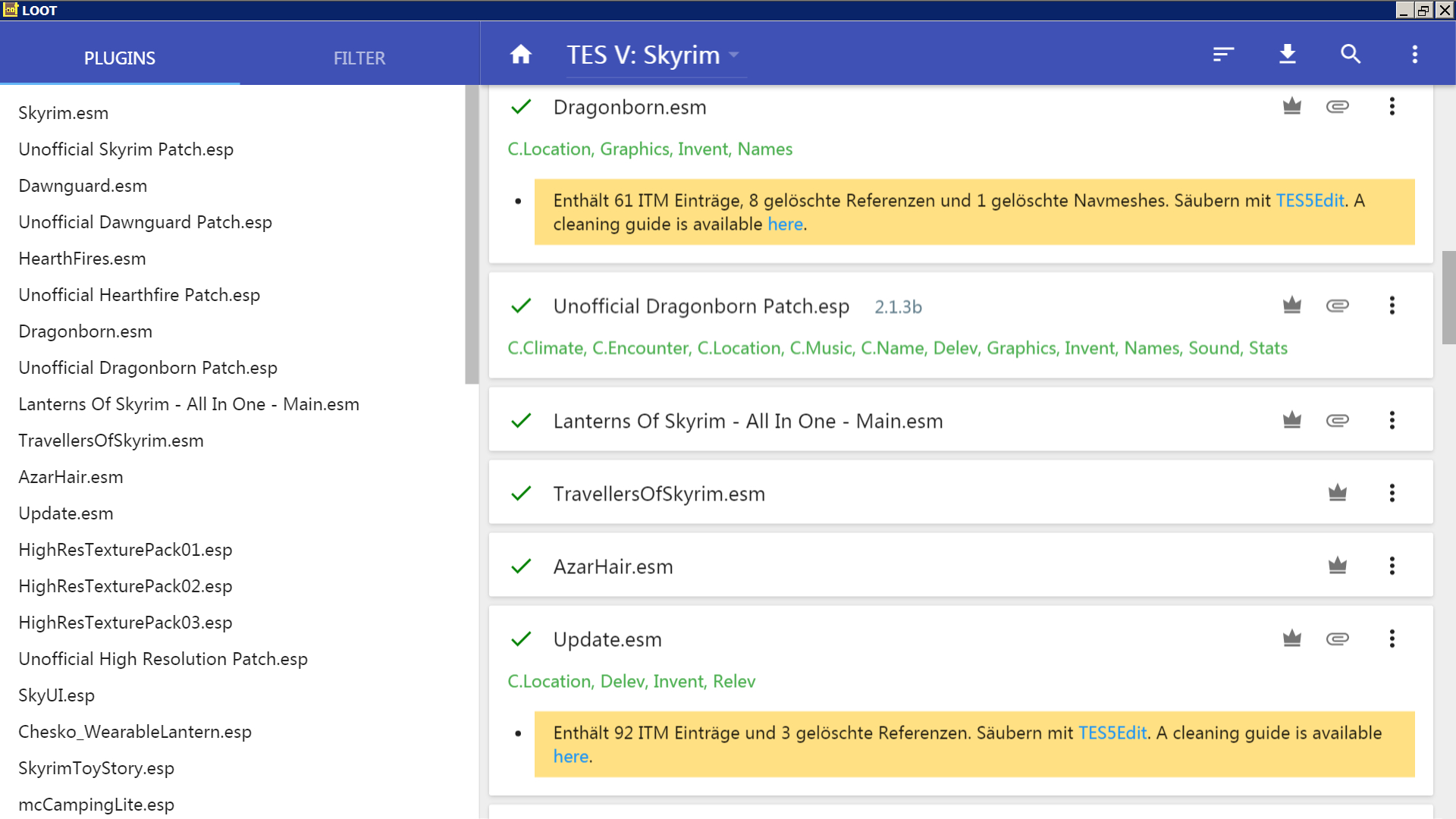This screenshot has height=819, width=1456.
Task: Select HighResTexturePack03.esp in sidebar
Action: 125,623
